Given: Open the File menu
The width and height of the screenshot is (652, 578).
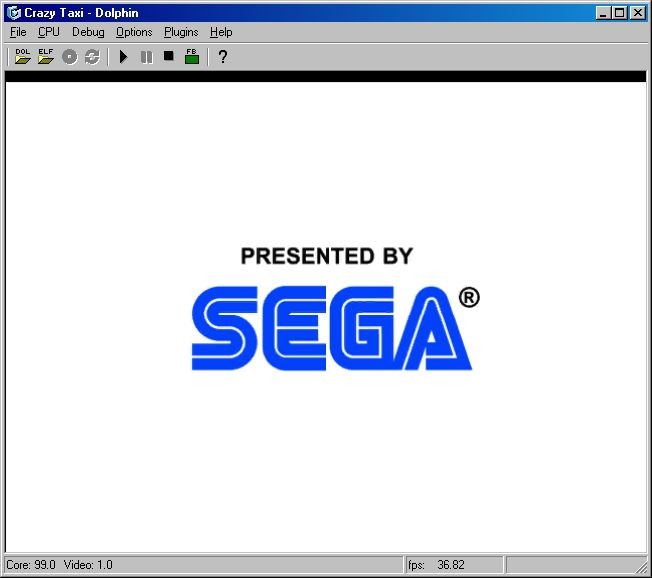Looking at the screenshot, I should point(18,32).
